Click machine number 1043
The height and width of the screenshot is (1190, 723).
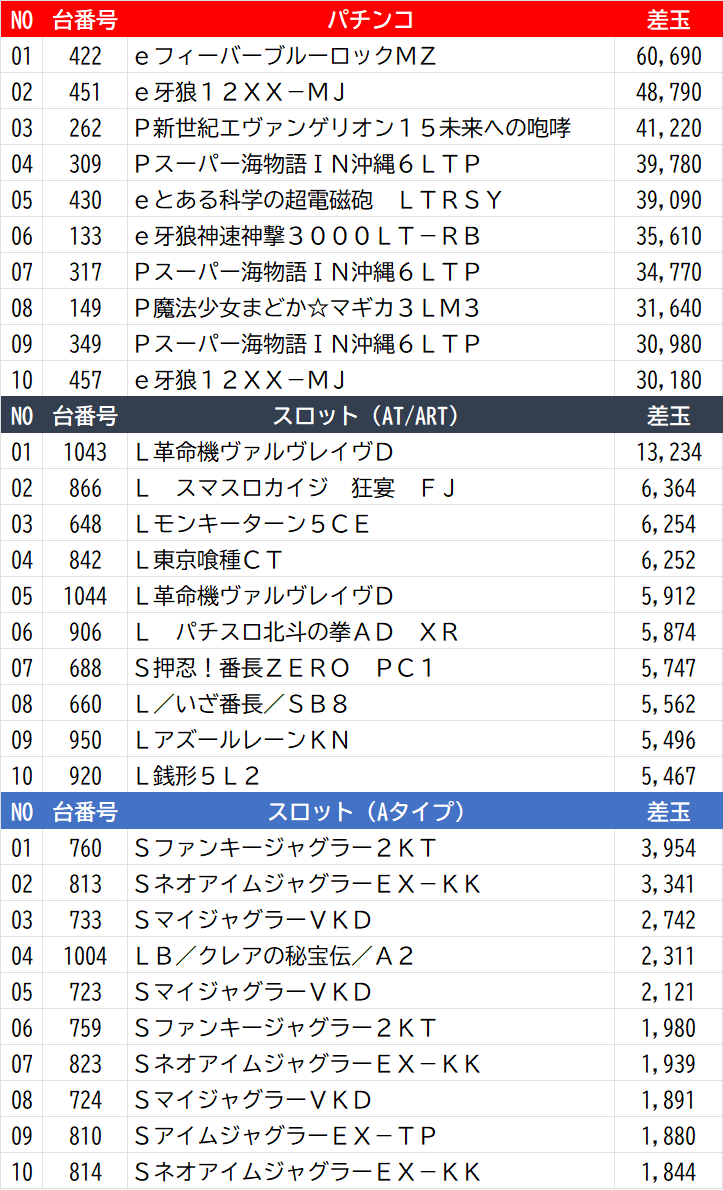click(85, 452)
